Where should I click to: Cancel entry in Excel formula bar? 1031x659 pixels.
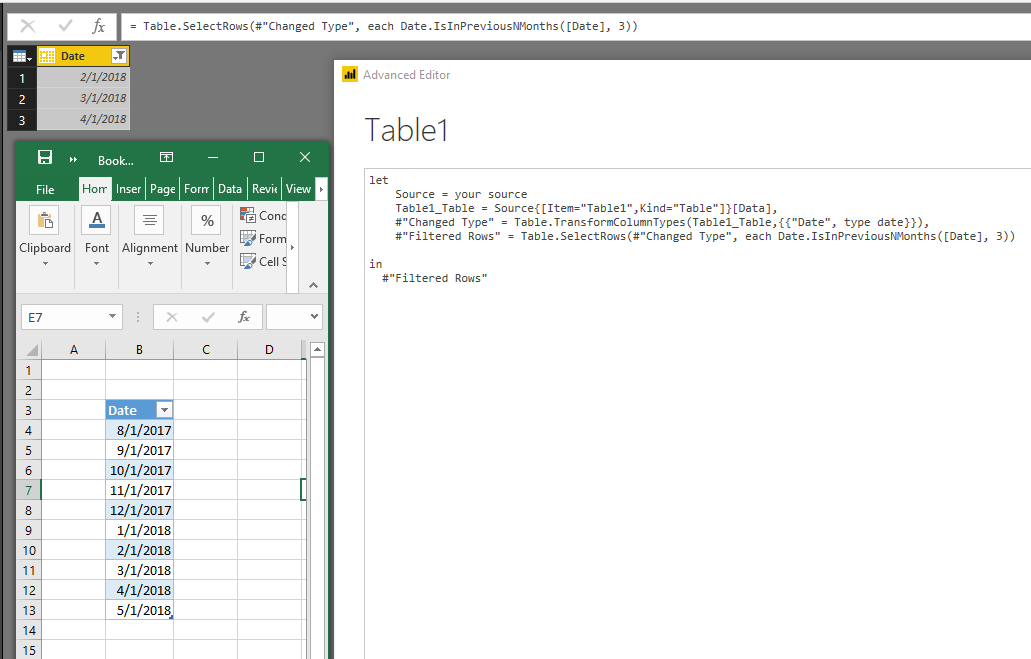(172, 317)
